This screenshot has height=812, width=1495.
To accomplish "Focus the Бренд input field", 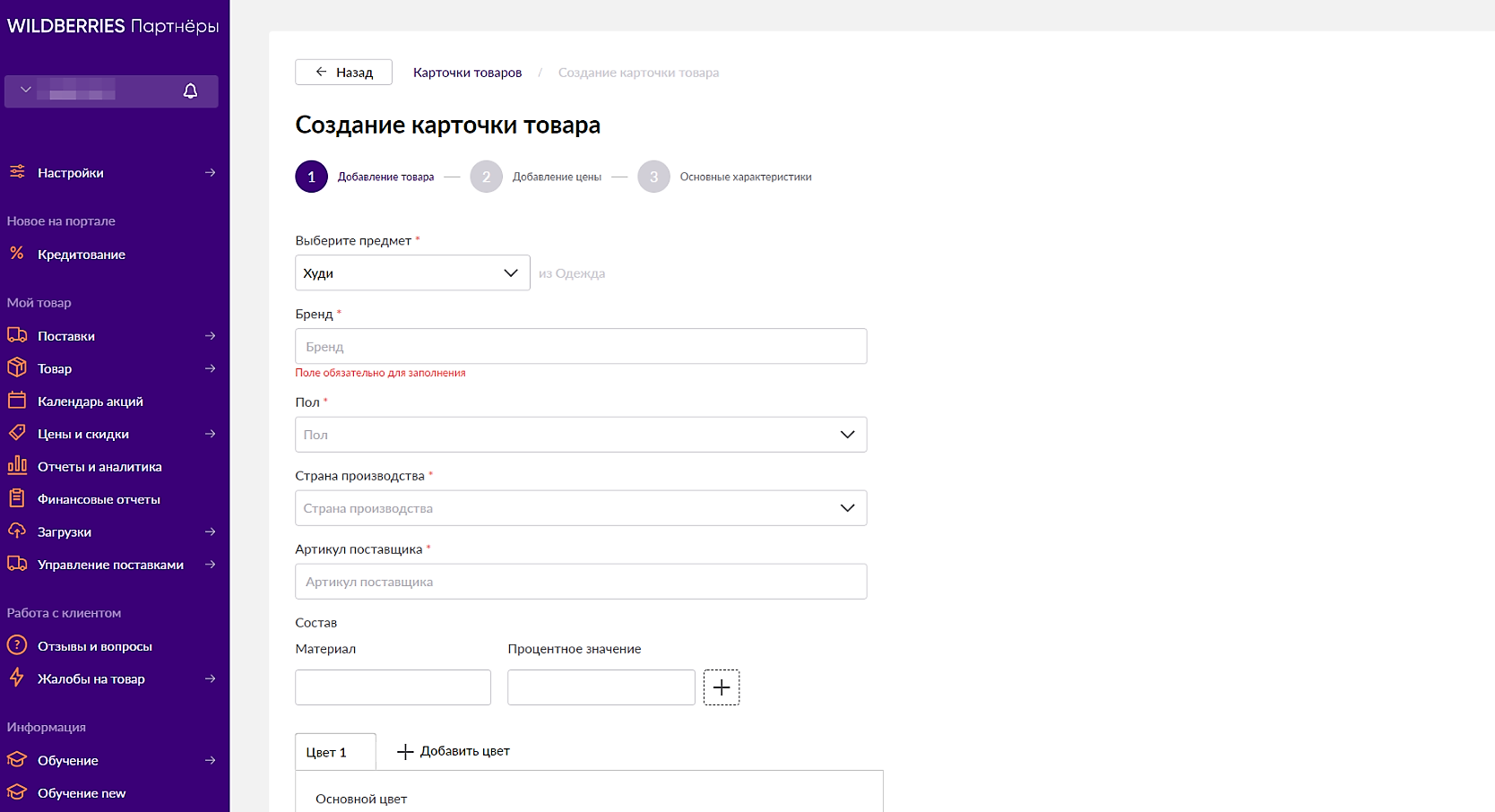I will coord(580,347).
